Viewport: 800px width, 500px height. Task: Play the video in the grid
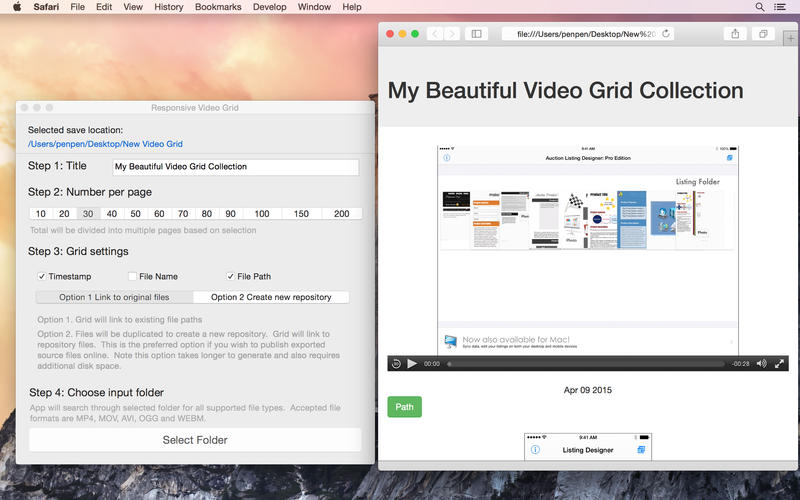click(412, 364)
